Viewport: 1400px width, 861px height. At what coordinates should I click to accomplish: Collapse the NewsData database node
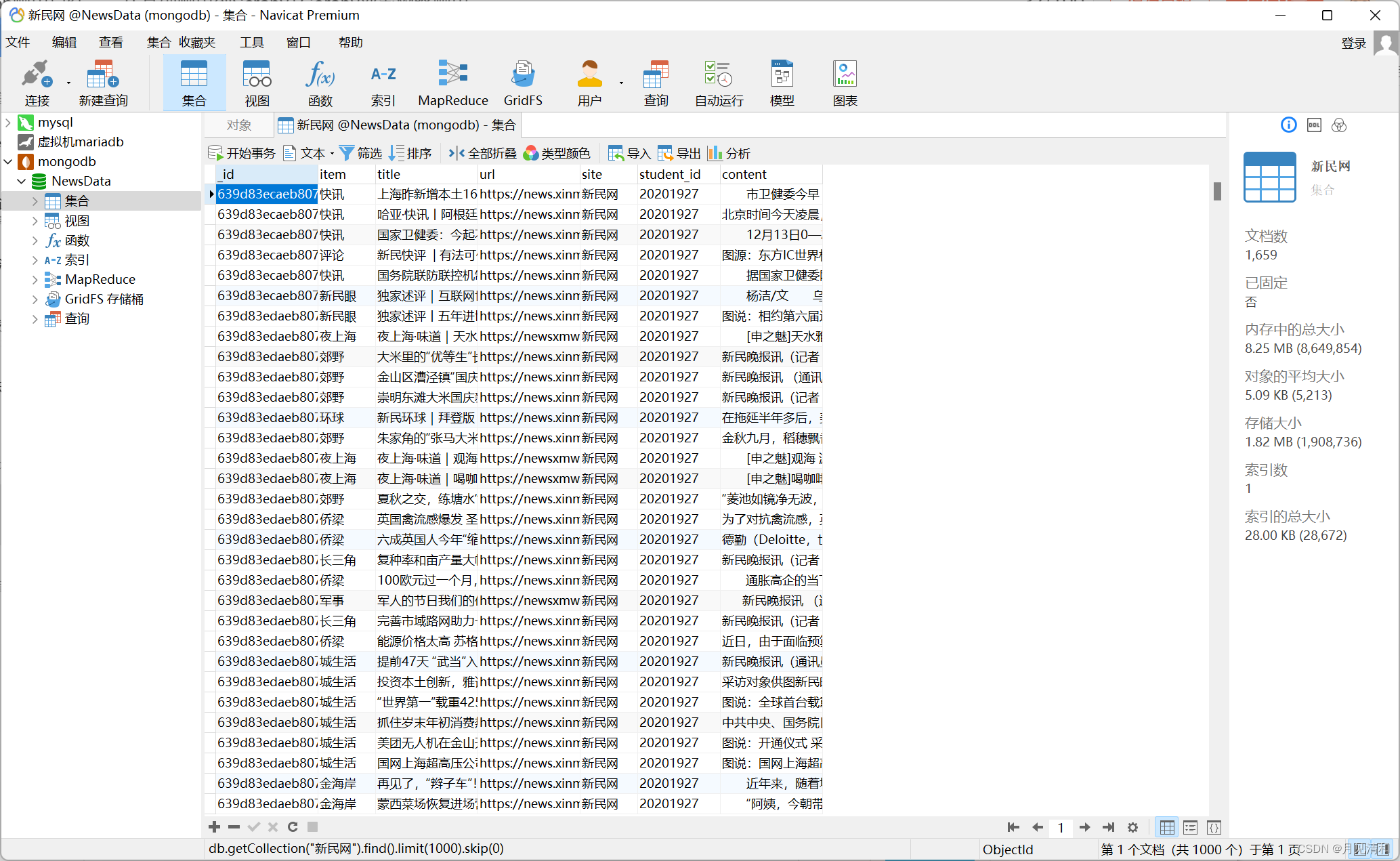click(x=22, y=182)
